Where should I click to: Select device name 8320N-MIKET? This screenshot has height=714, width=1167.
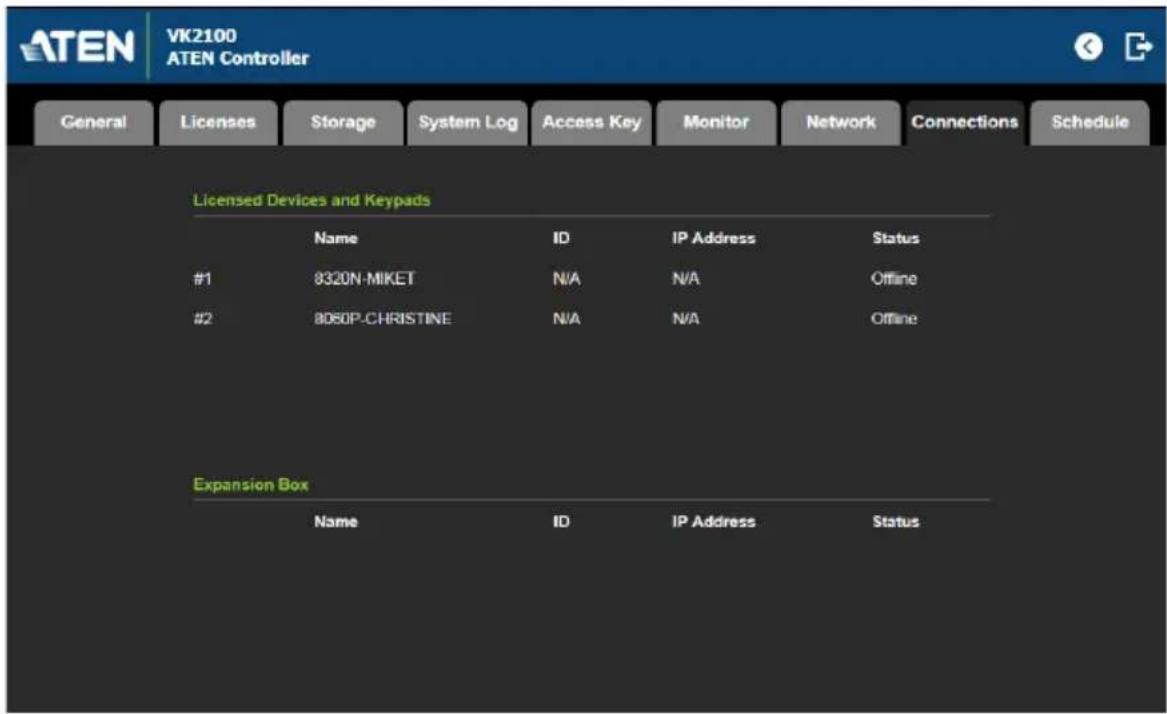(365, 278)
